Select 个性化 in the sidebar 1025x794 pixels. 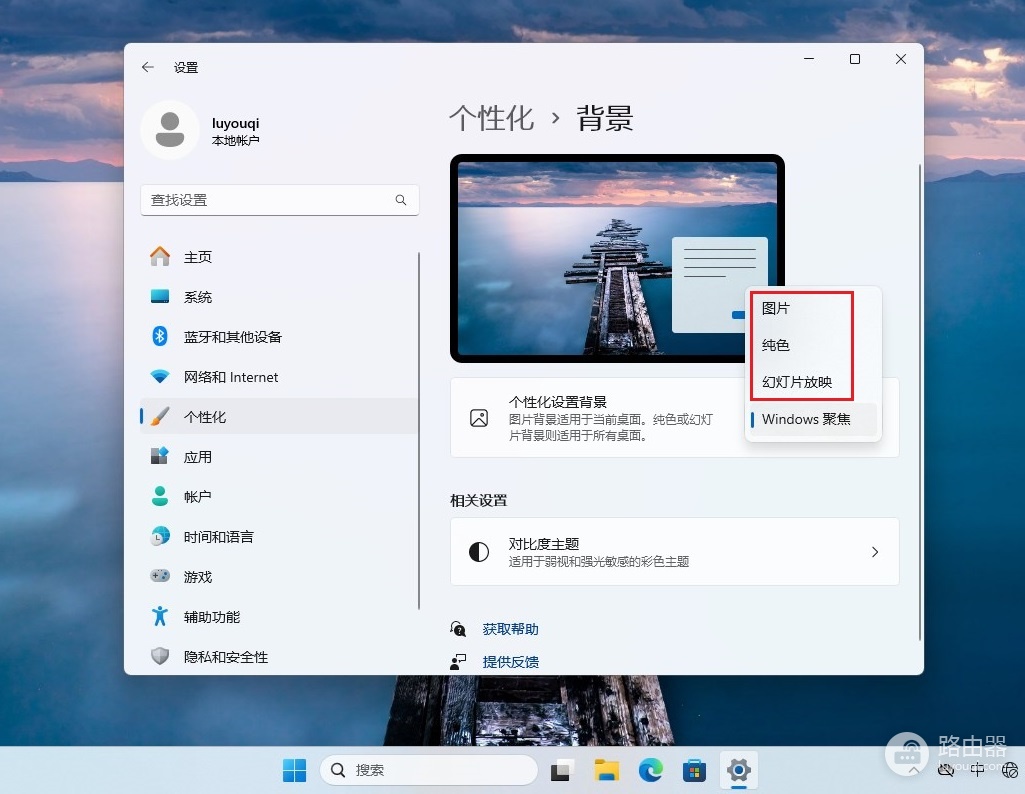click(x=280, y=417)
